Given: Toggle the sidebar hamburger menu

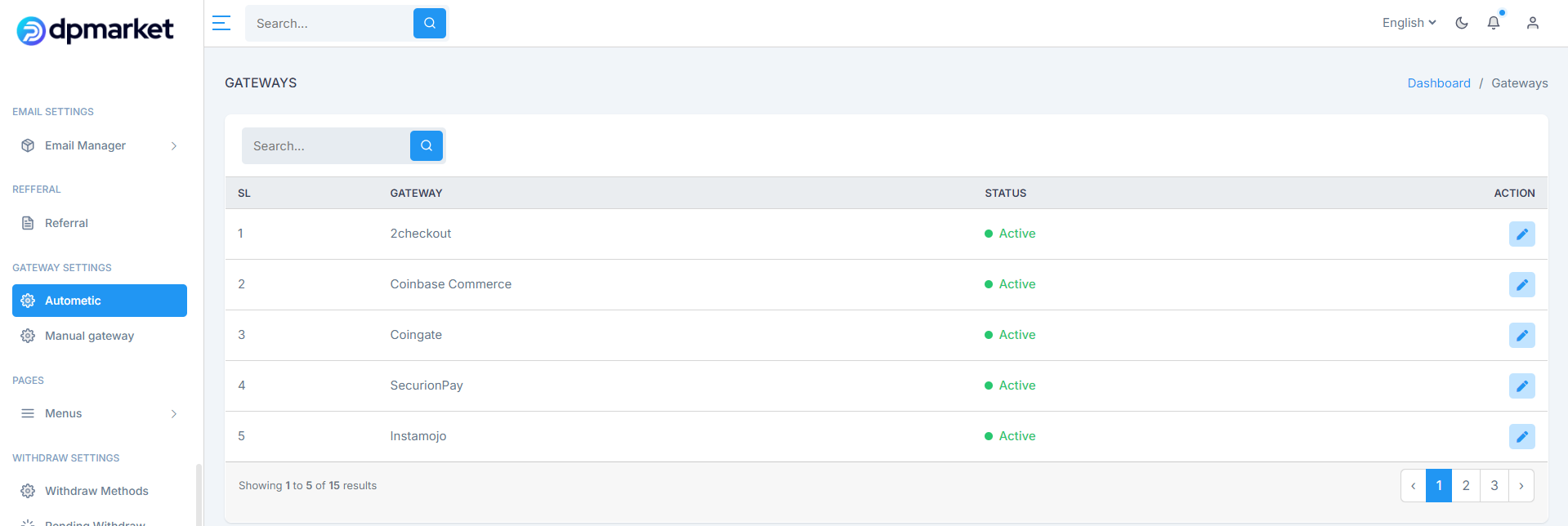Looking at the screenshot, I should 221,23.
